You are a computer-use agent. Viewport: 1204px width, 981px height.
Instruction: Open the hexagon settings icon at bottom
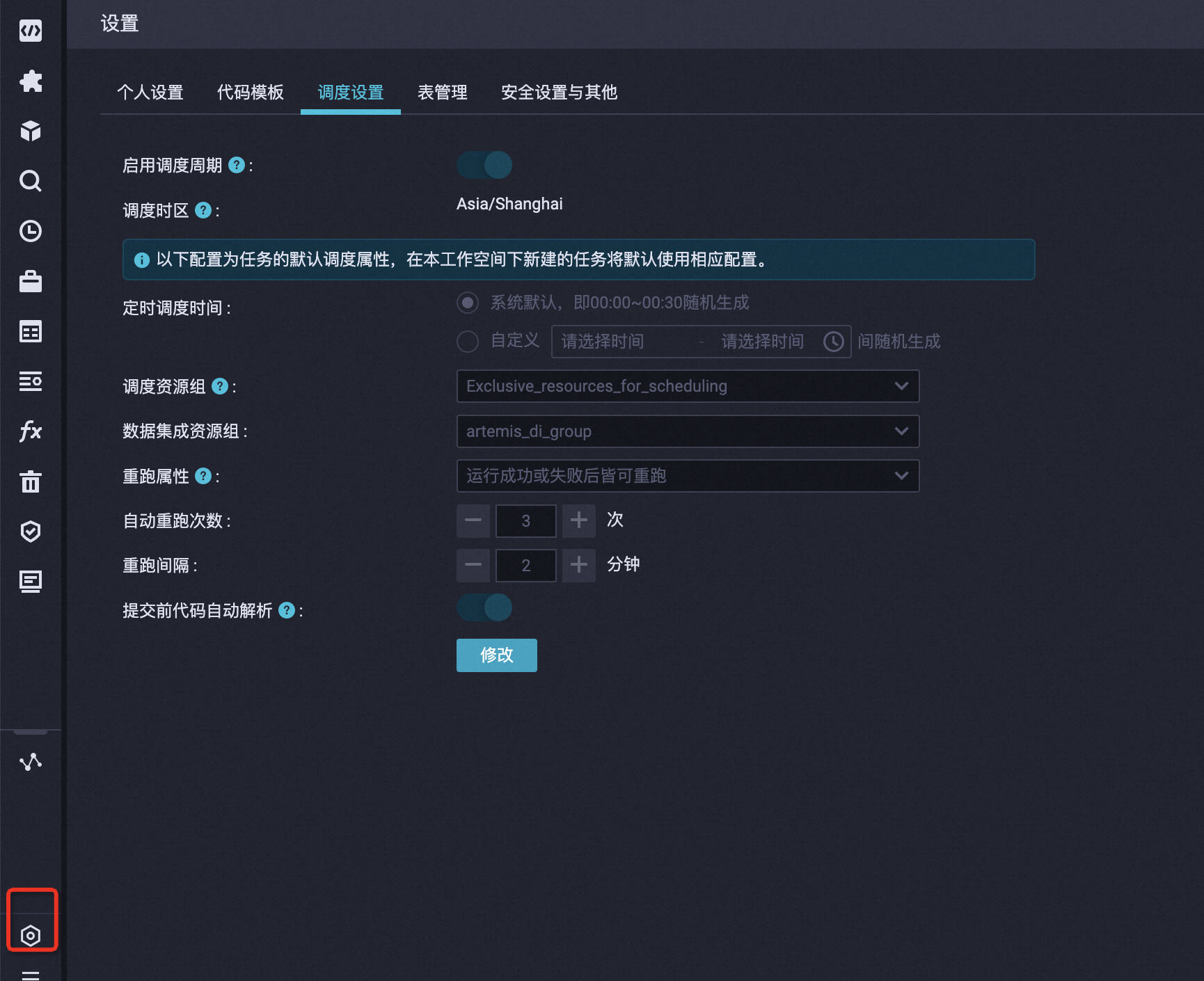31,936
